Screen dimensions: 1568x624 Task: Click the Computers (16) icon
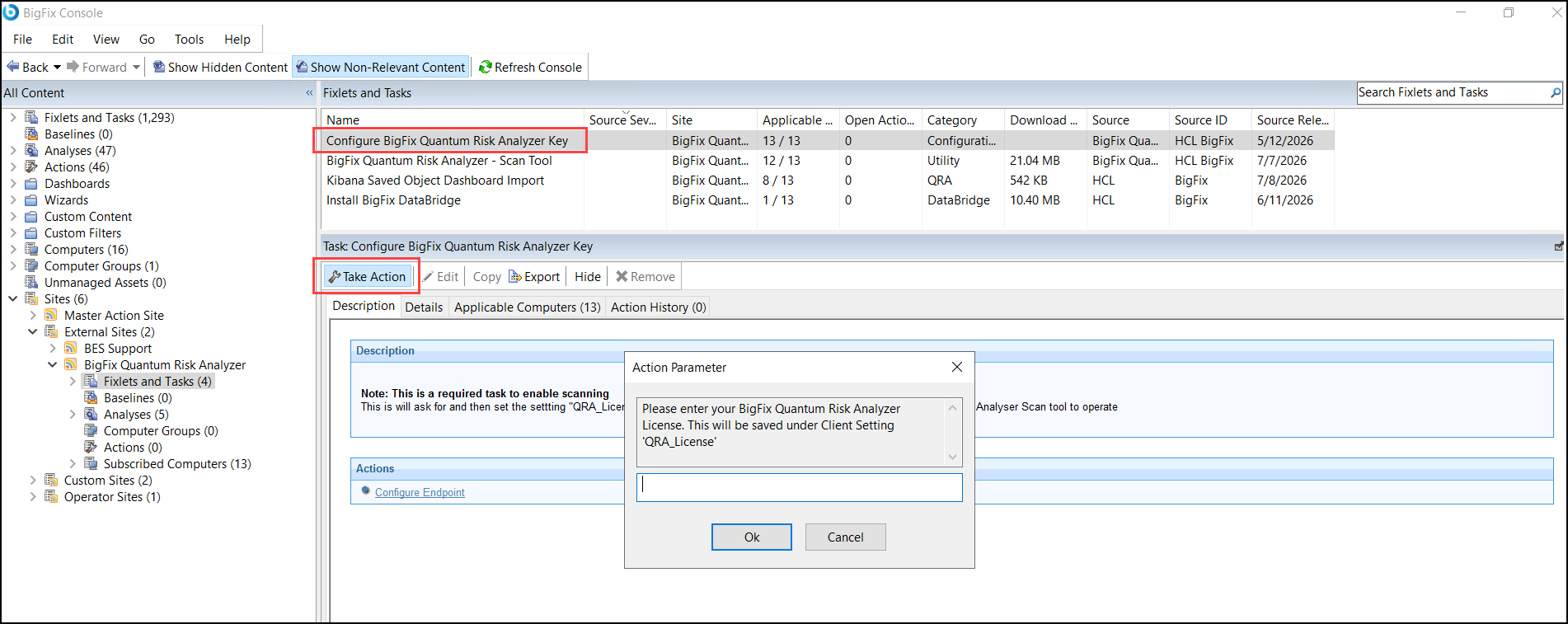[x=31, y=249]
